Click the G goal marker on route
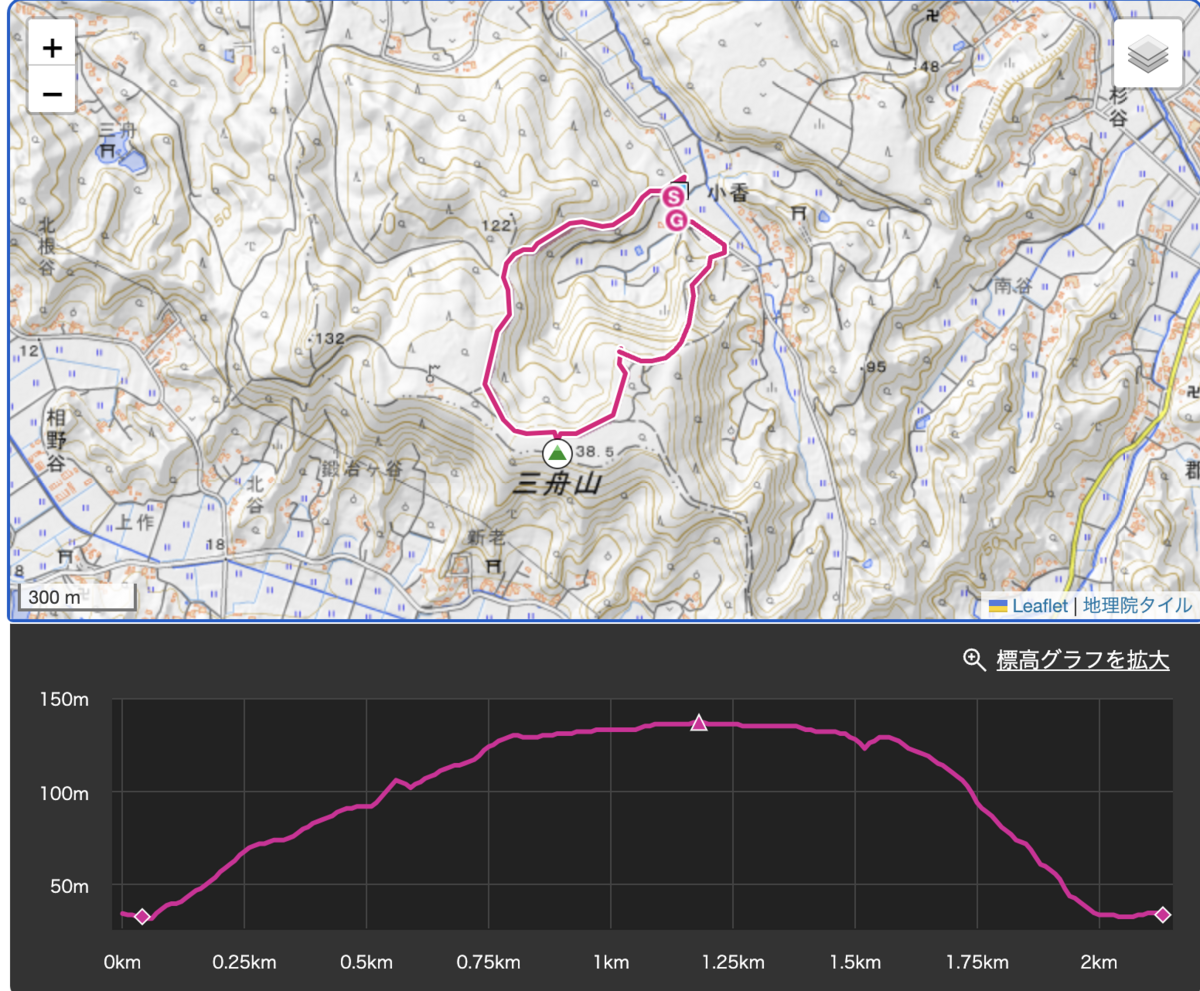This screenshot has height=991, width=1200. pyautogui.click(x=676, y=219)
